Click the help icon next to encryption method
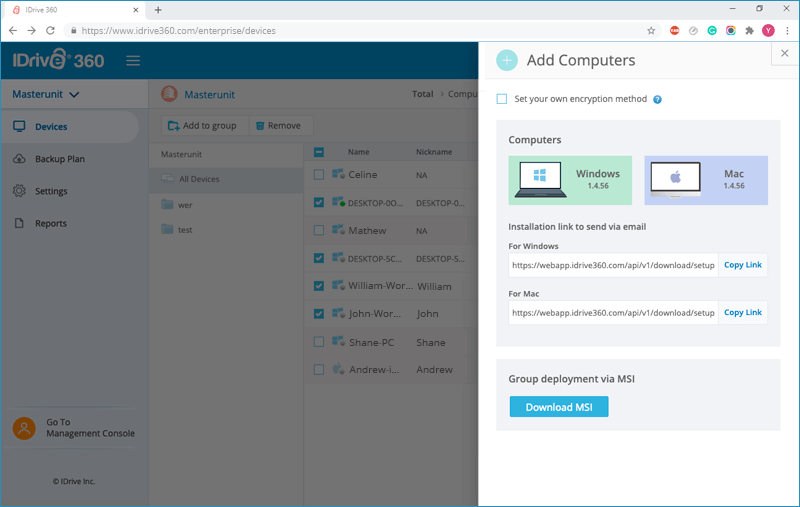The height and width of the screenshot is (507, 800). [x=657, y=99]
